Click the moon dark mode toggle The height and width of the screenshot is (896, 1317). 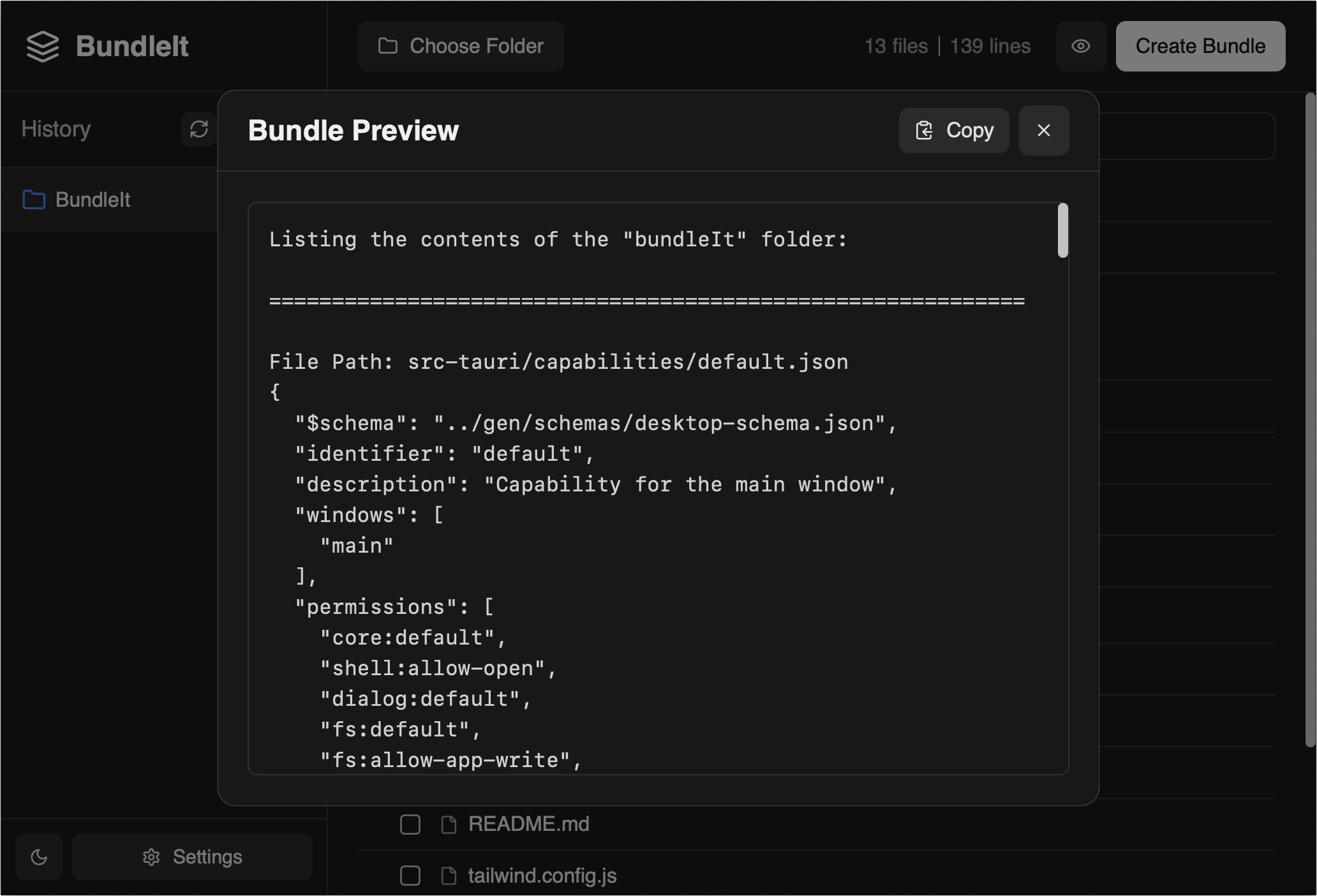coord(39,857)
